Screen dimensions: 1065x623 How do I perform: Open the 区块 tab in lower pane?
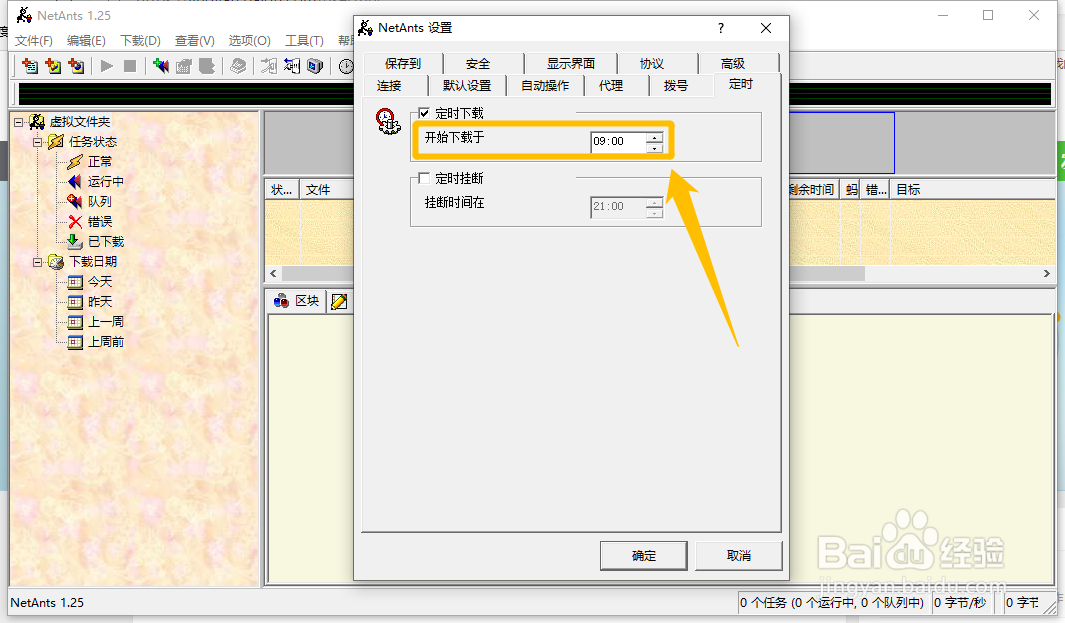297,301
